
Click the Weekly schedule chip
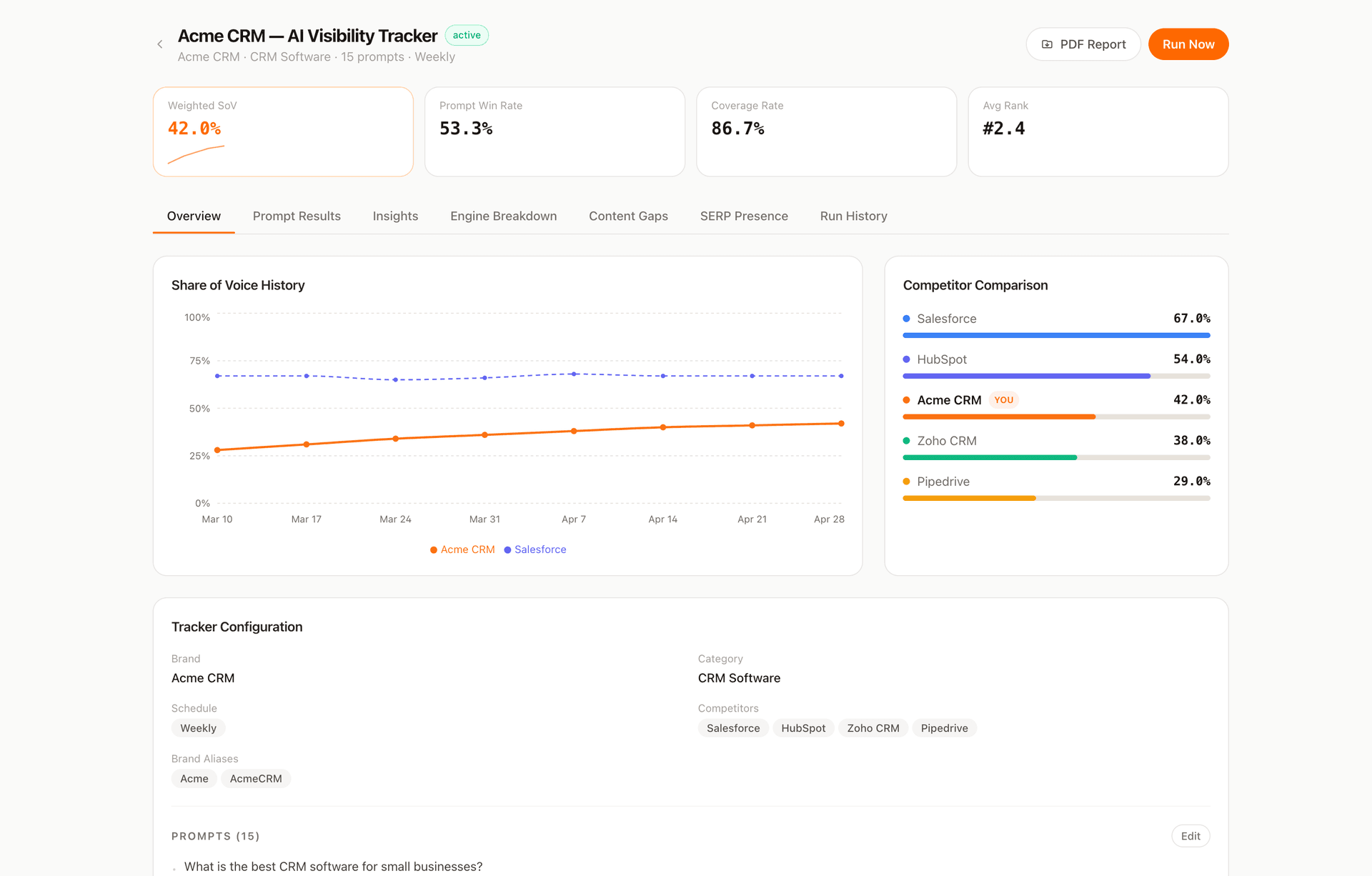(198, 728)
